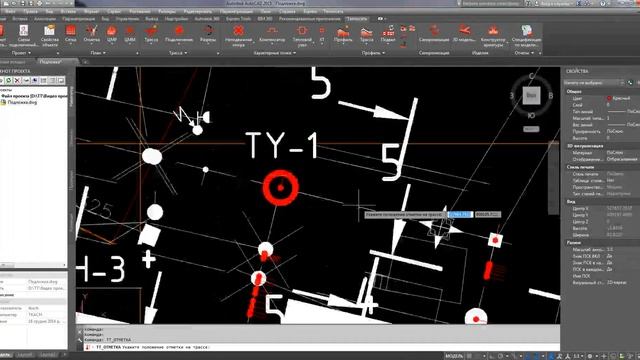Expand the План panel dropdown
The height and width of the screenshot is (360, 640).
tap(98, 53)
